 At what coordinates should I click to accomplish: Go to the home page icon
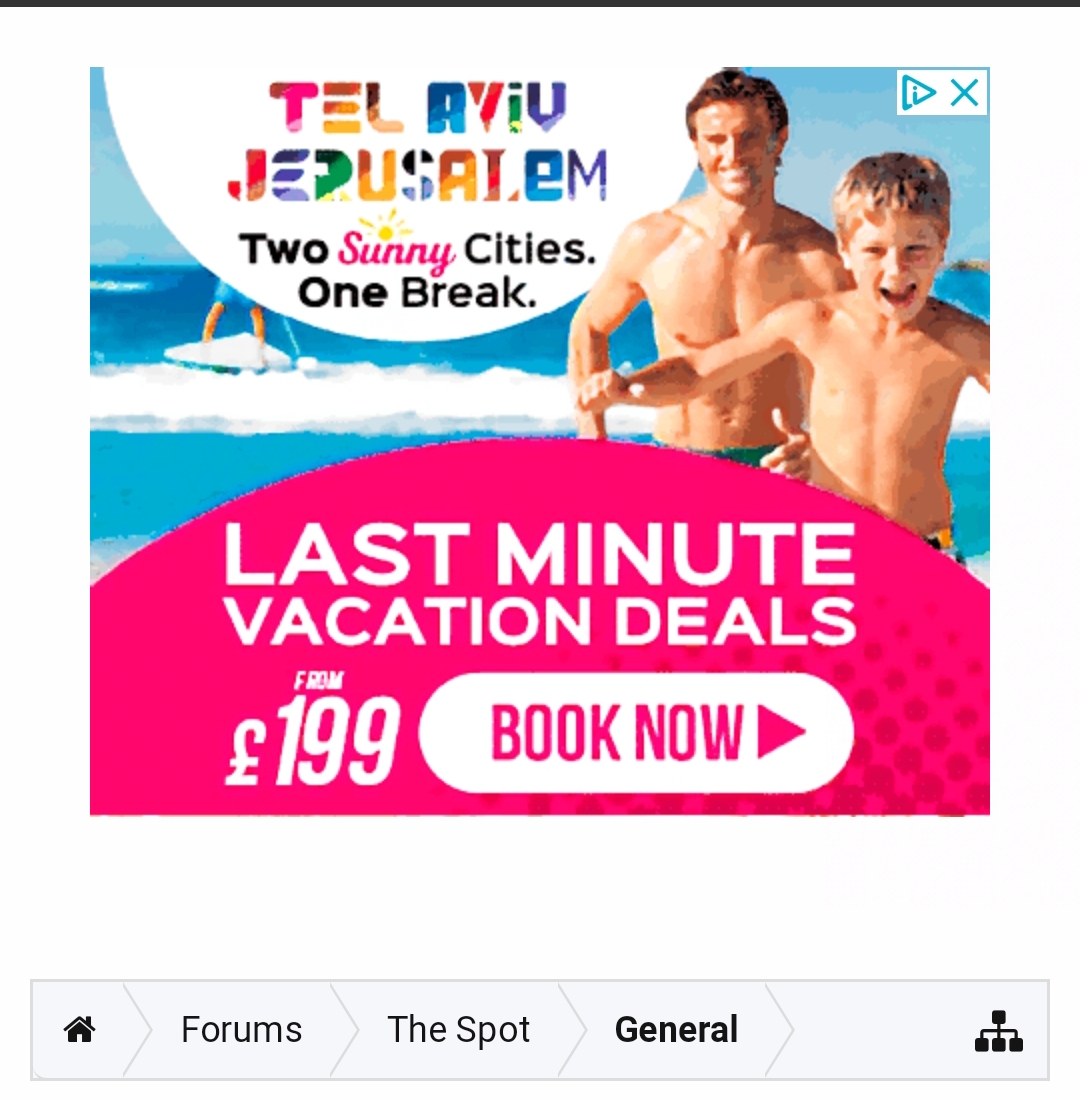[x=79, y=1030]
